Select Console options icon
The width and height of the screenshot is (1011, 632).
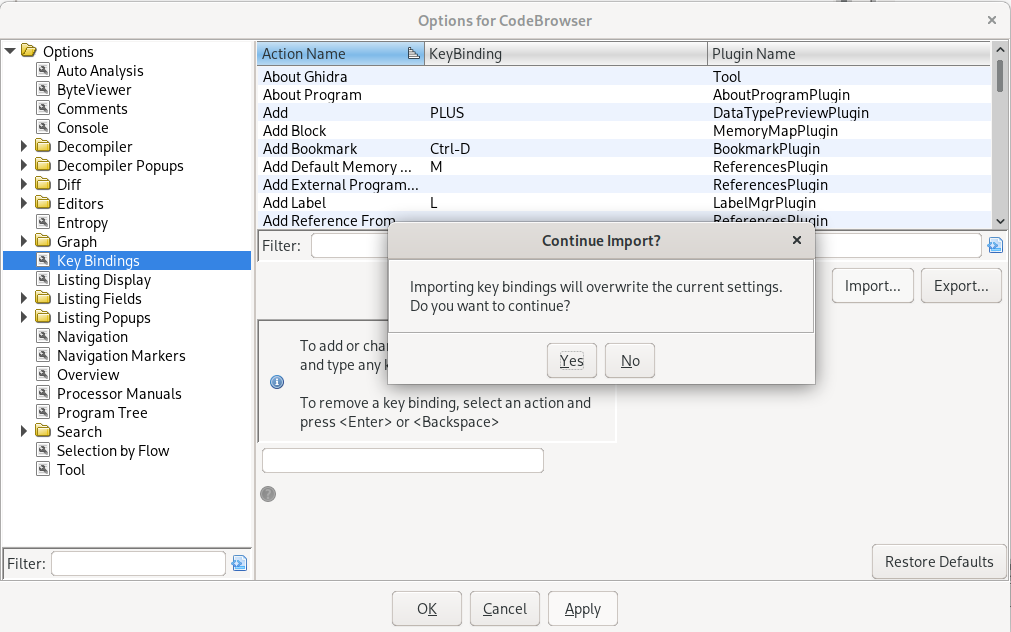coord(43,127)
